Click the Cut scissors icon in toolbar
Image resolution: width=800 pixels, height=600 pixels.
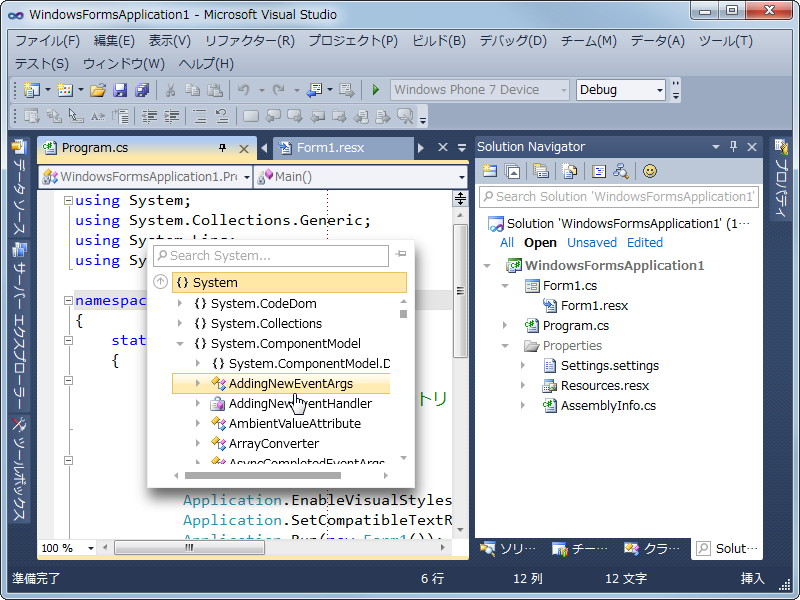tap(170, 90)
